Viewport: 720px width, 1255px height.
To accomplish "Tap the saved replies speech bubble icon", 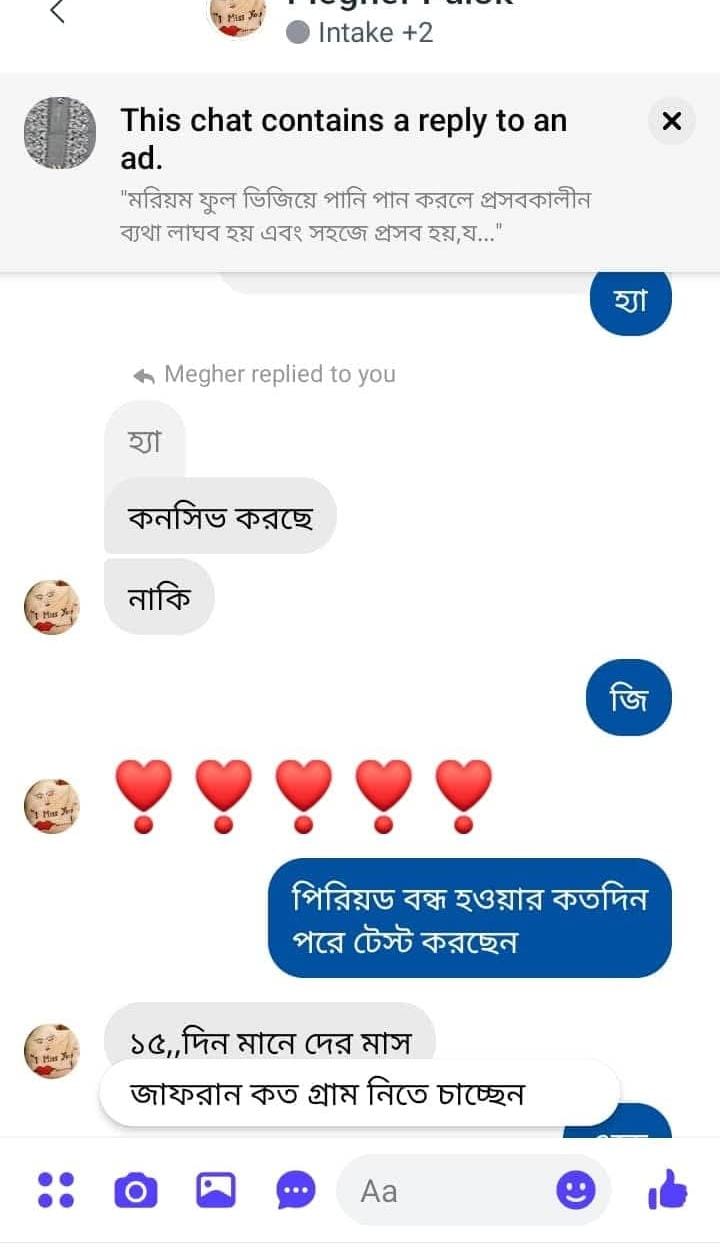I will (295, 1190).
